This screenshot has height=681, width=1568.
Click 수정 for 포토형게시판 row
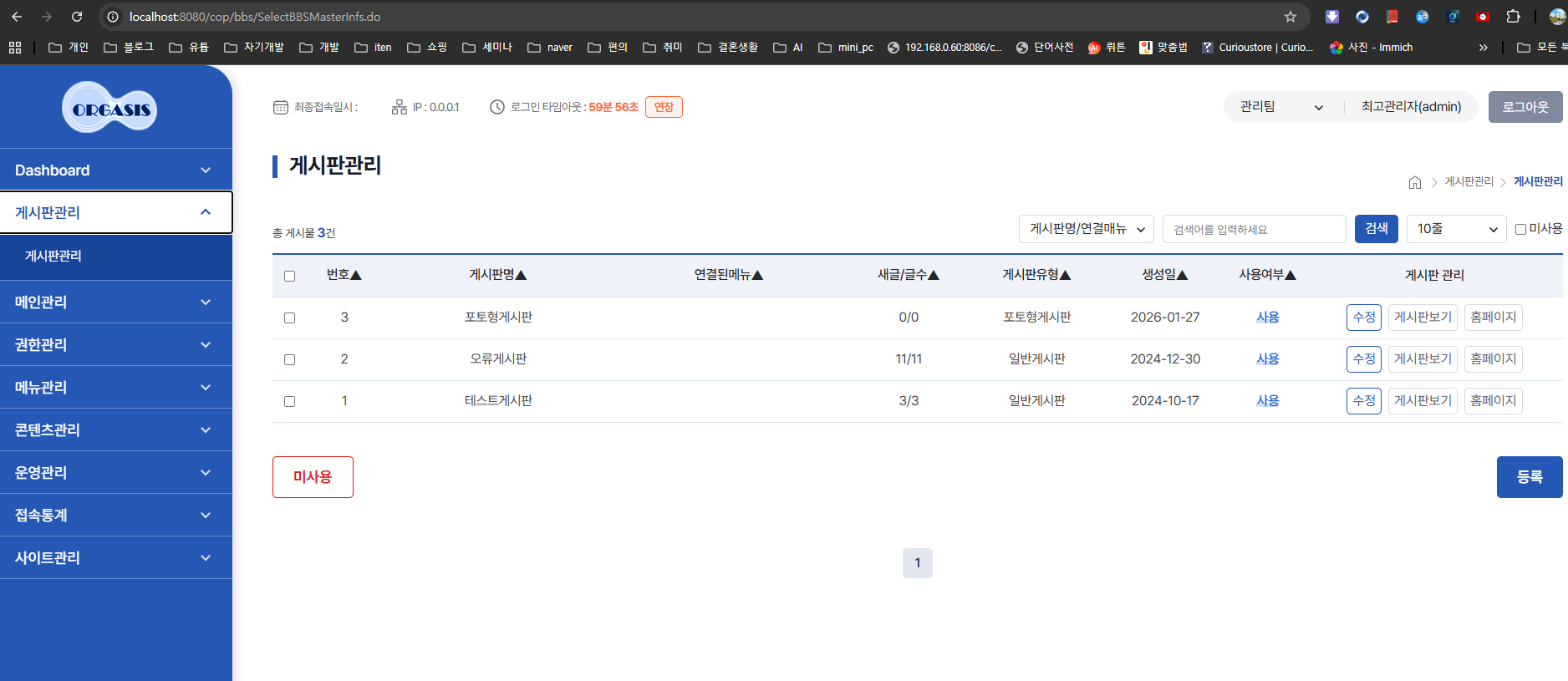click(x=1363, y=318)
